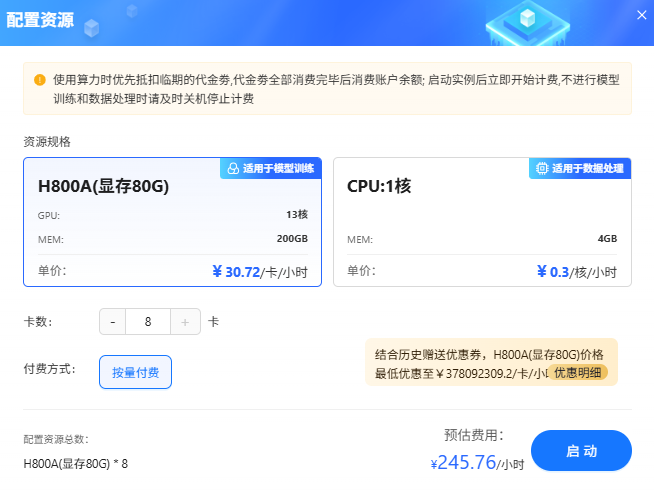Click H800A(显存80G) * 8 summary text
This screenshot has width=654, height=491.
click(x=75, y=464)
